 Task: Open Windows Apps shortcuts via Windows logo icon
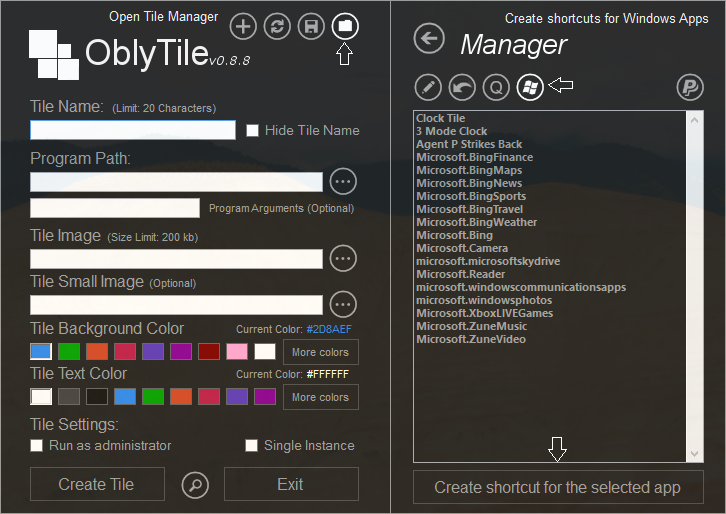530,87
